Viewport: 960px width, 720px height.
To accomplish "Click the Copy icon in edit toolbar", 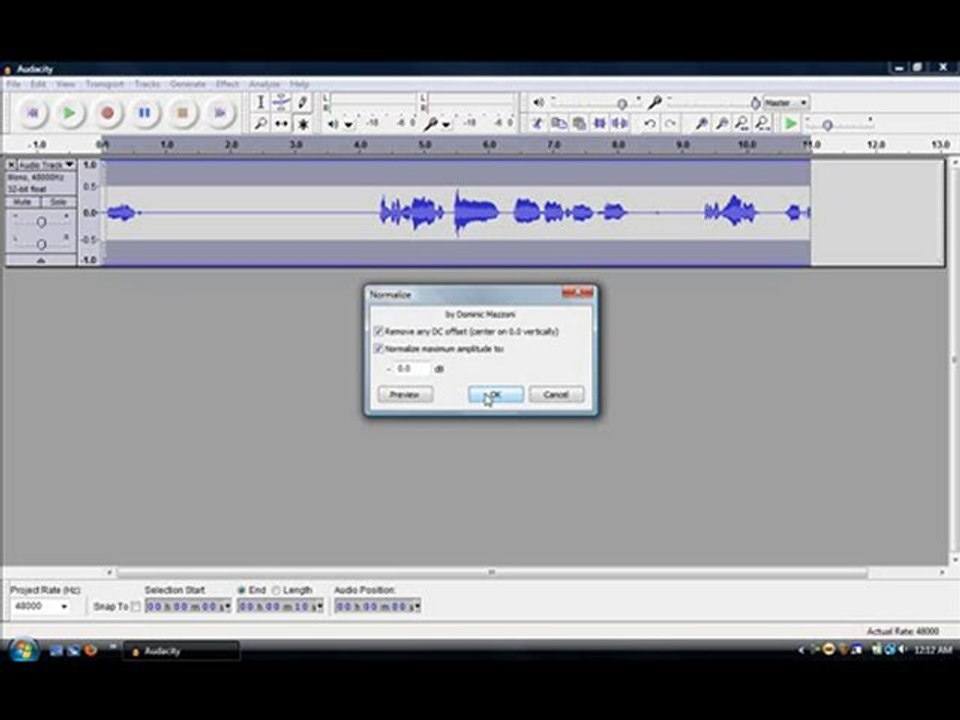I will point(558,124).
